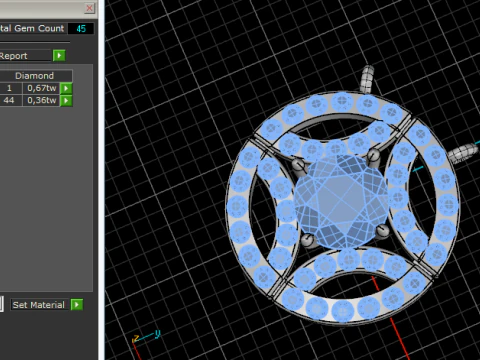Click the y axis indicator label
Viewport: 480px width, 360px height.
click(x=157, y=333)
